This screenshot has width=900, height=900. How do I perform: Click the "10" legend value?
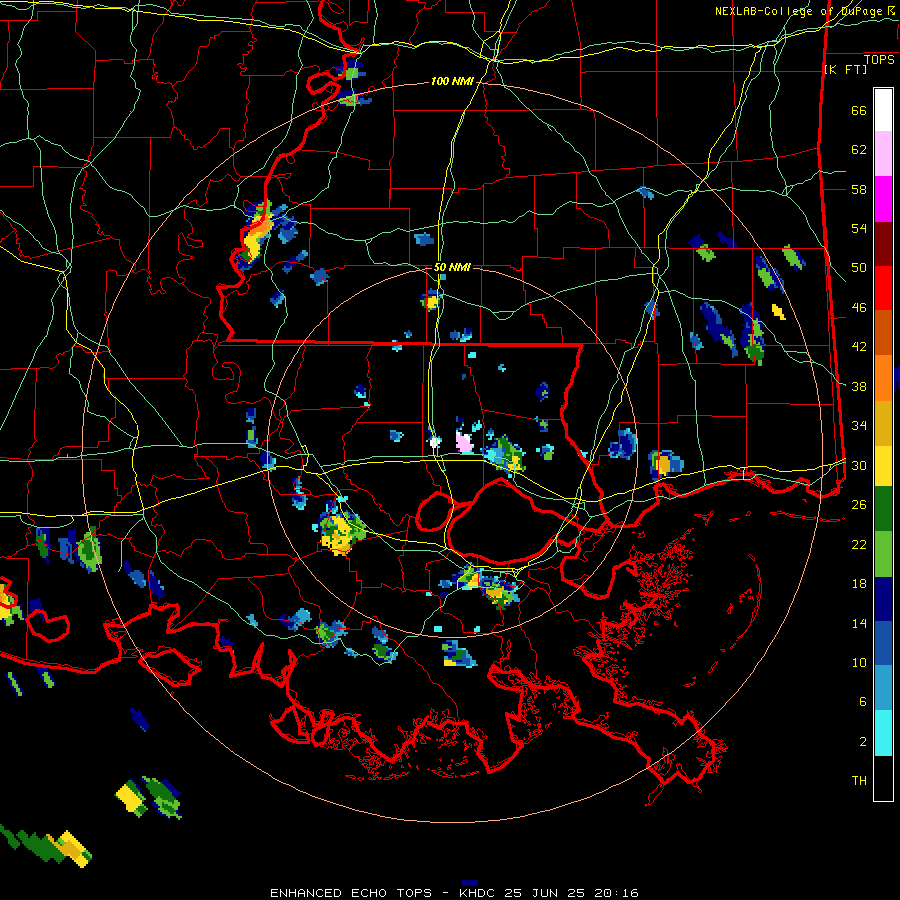[859, 662]
